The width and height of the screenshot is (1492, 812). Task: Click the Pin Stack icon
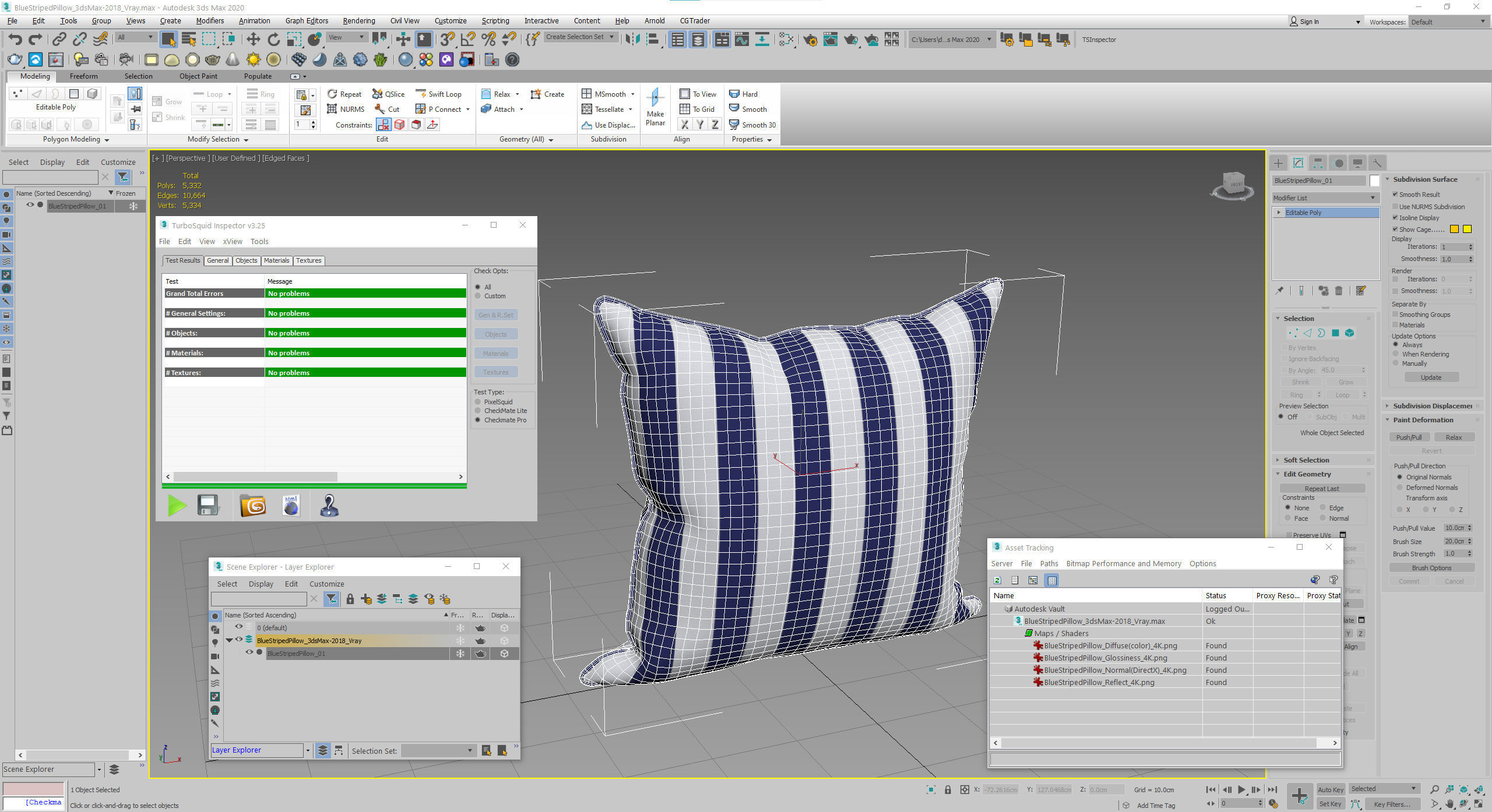pos(1279,291)
